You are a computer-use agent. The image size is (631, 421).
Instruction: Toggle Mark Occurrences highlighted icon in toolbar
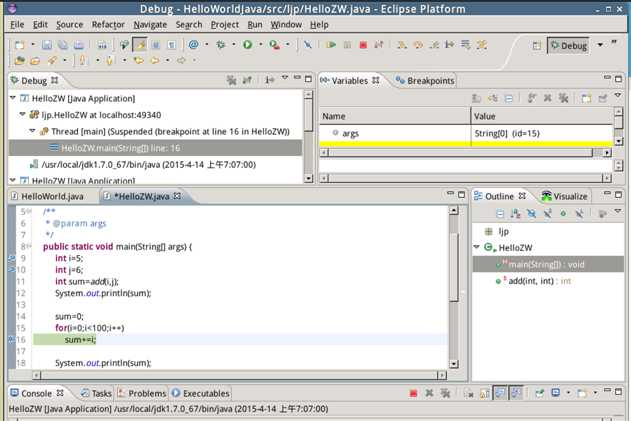click(x=140, y=45)
